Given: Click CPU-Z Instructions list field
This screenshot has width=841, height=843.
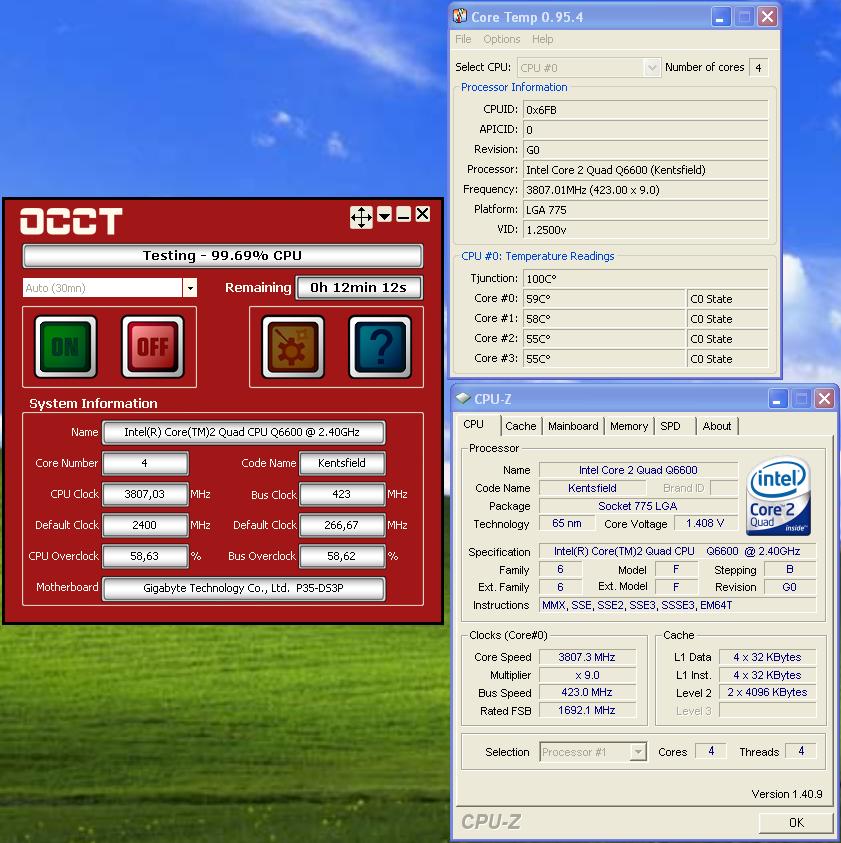Looking at the screenshot, I should (678, 605).
